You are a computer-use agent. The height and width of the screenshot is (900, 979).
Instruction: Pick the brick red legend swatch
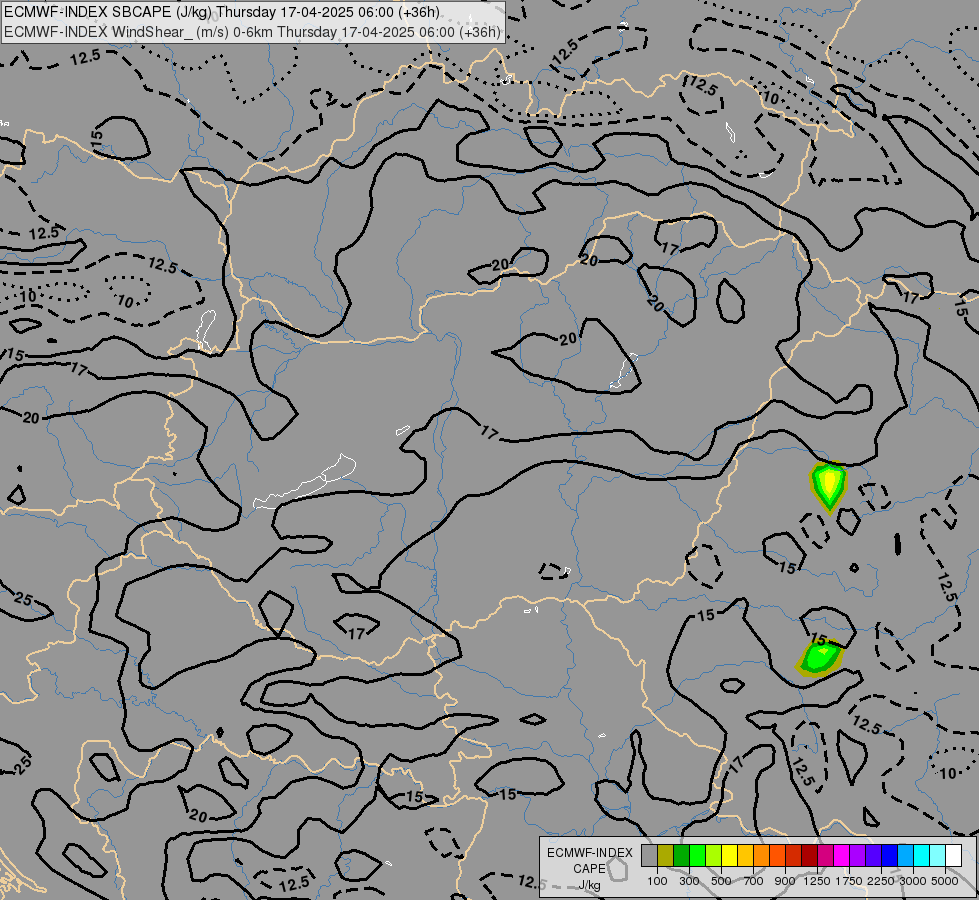[794, 855]
